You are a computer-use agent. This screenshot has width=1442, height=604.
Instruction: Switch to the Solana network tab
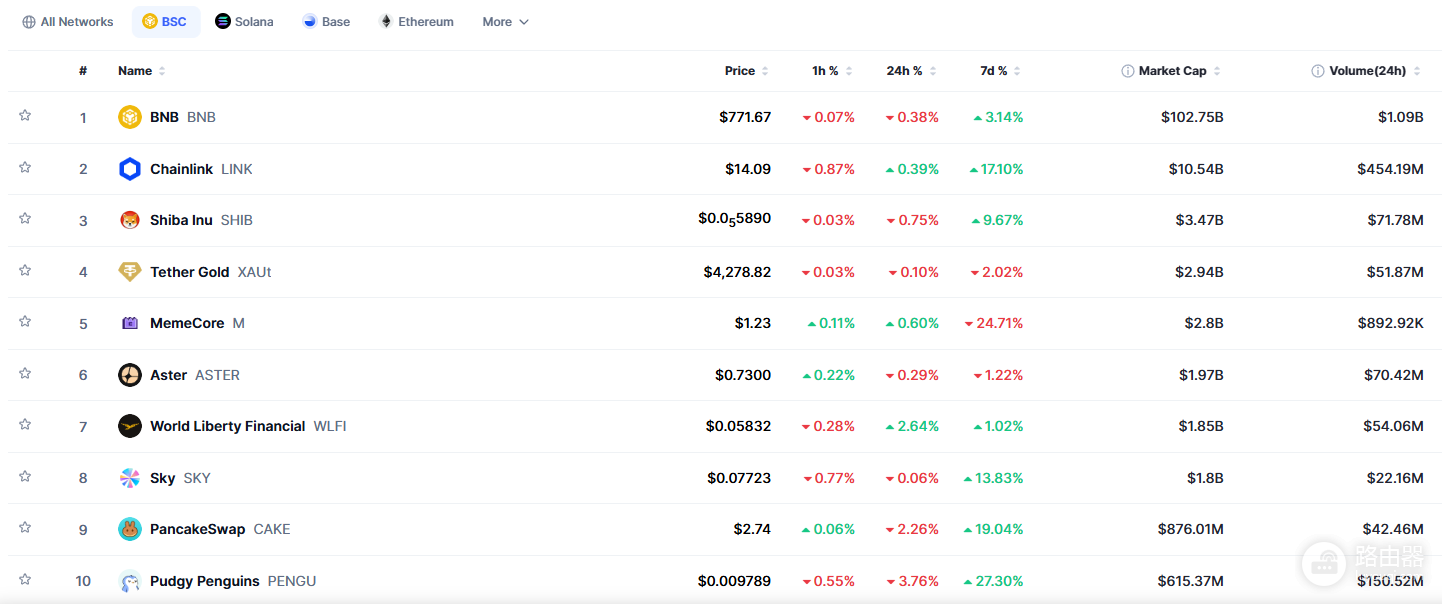click(244, 22)
